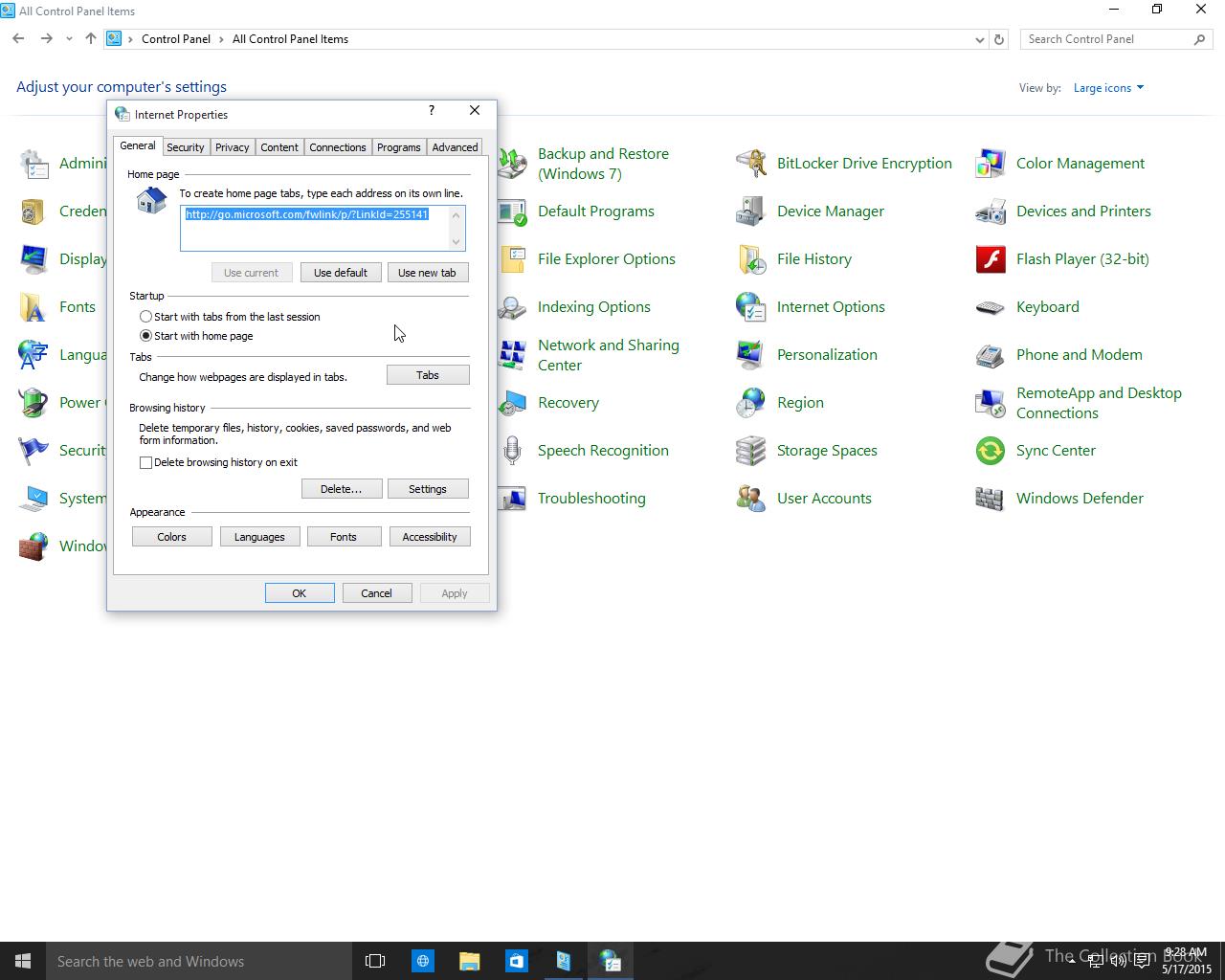Open the Devices and Printers icon
The height and width of the screenshot is (980, 1225).
coord(991,212)
